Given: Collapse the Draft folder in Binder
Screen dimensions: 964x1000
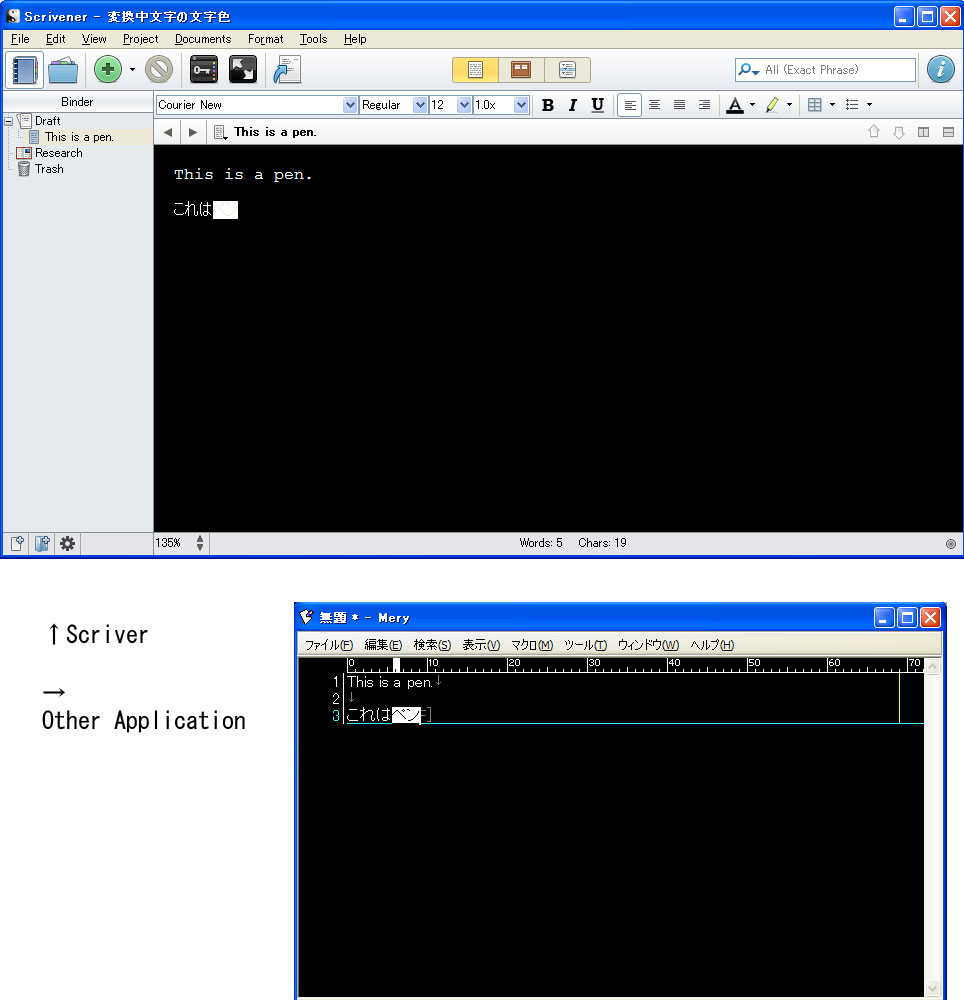Looking at the screenshot, I should click(x=9, y=121).
